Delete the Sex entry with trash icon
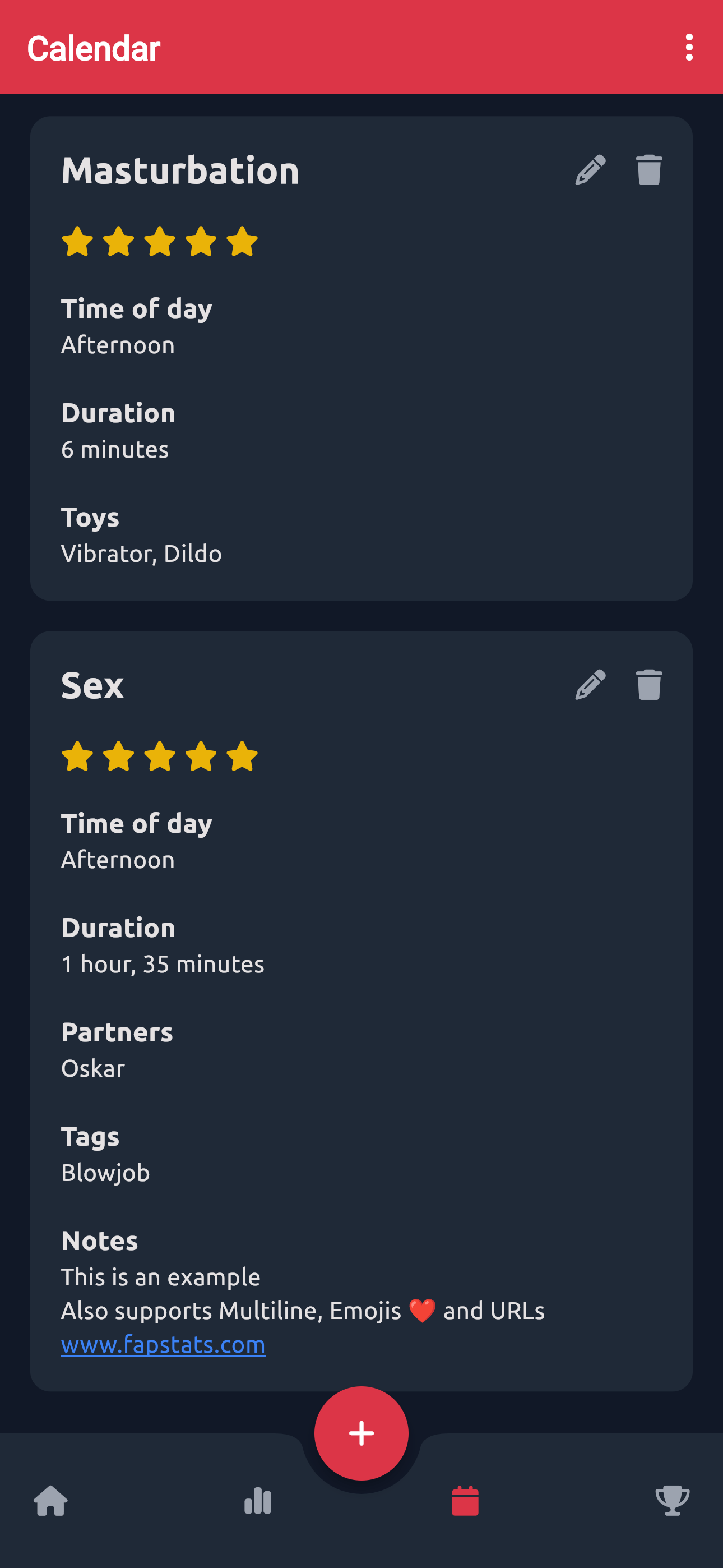 (x=649, y=685)
